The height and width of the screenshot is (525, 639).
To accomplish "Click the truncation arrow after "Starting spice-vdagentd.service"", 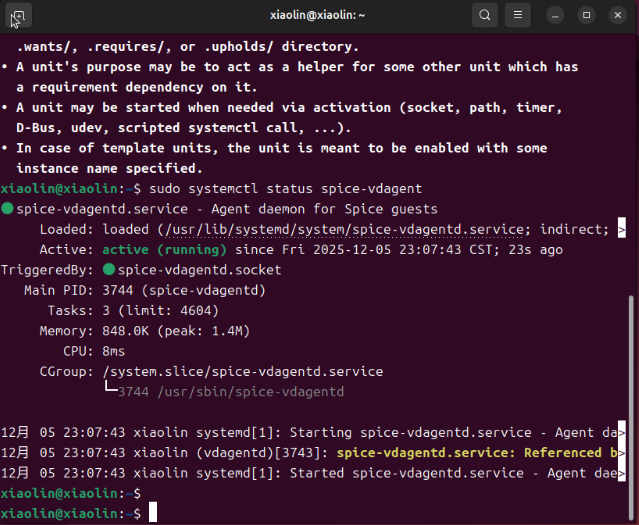I will coord(622,433).
